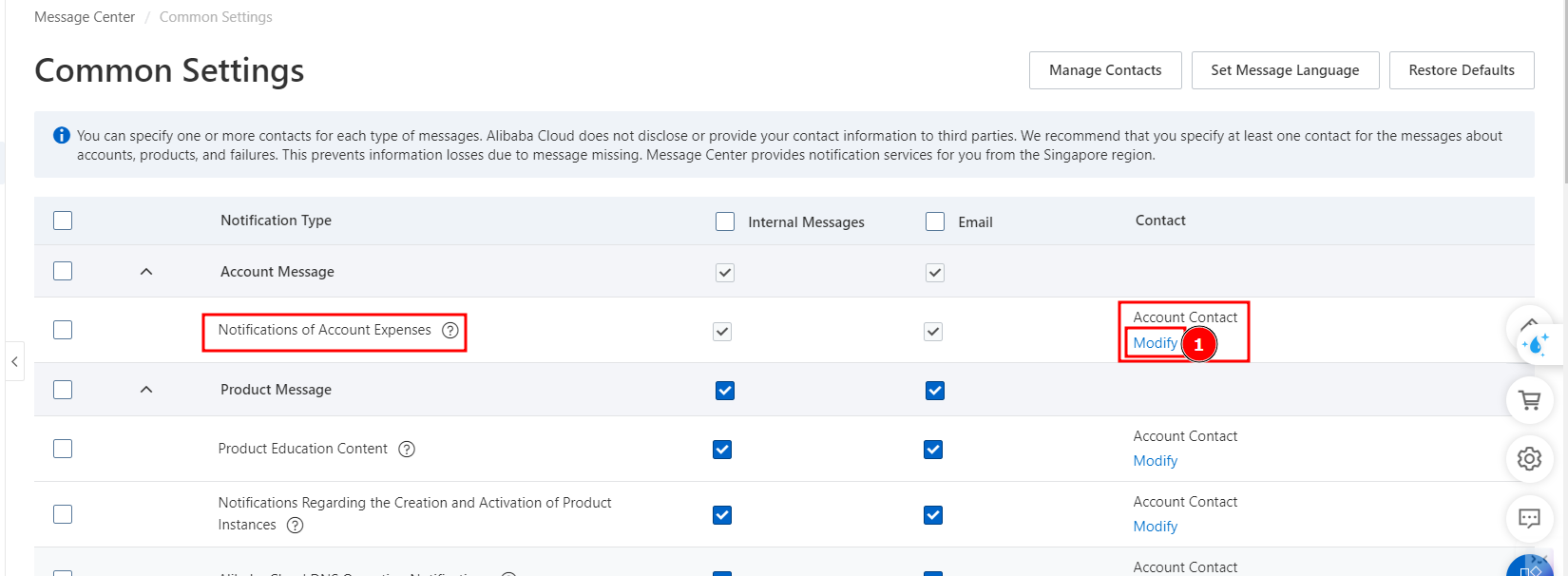Click help icon beside Creation and Activation Instances
This screenshot has width=1568, height=576.
click(296, 525)
